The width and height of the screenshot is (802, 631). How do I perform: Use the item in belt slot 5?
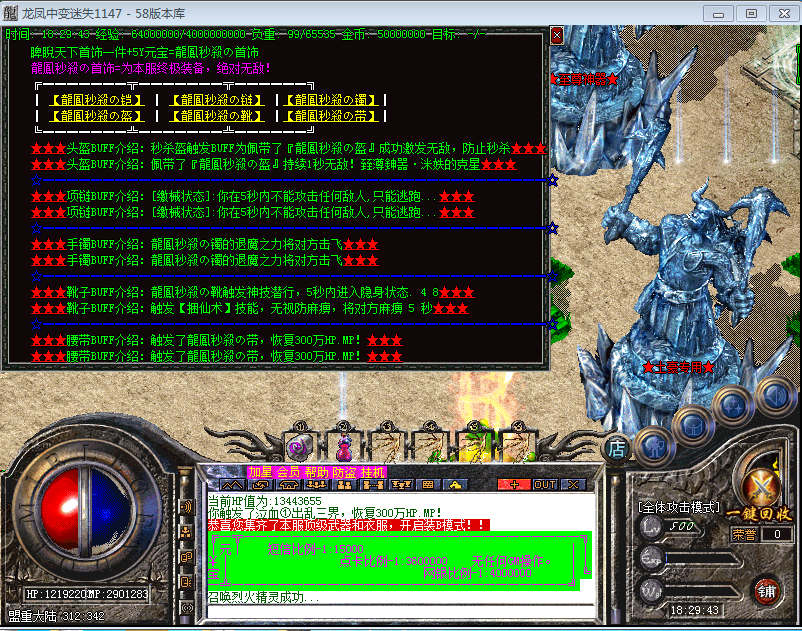(474, 447)
